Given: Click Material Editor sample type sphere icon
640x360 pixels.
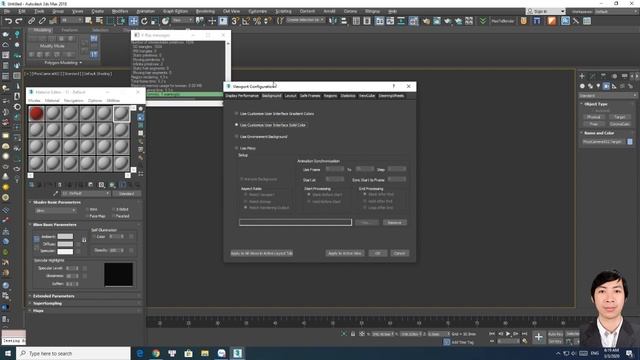Looking at the screenshot, I should point(141,109).
